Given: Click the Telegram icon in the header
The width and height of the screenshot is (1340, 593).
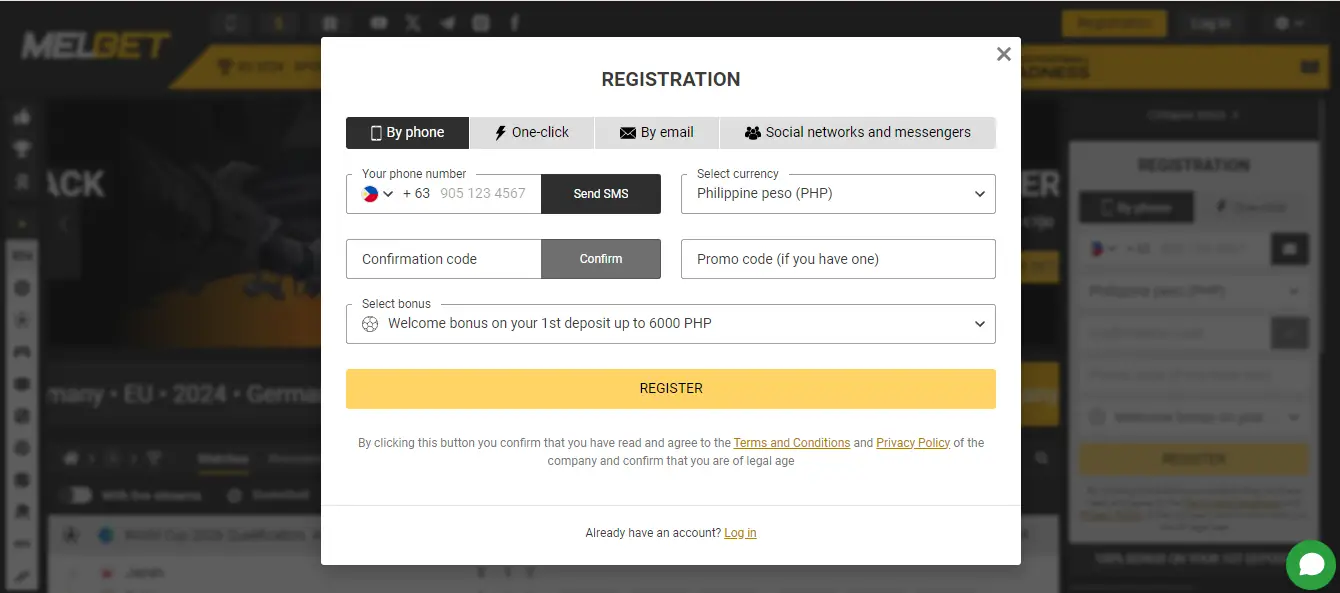Looking at the screenshot, I should tap(447, 22).
